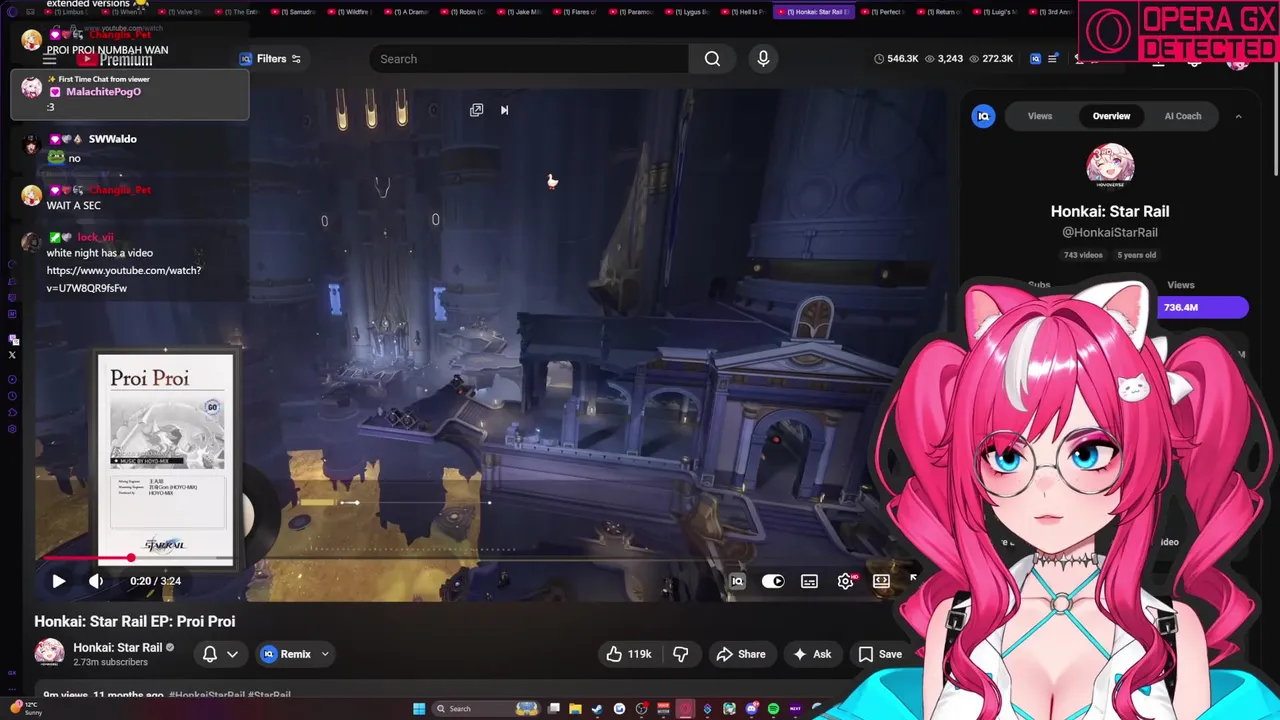Click the 736.4M views bar
This screenshot has height=720, width=1280.
coord(1203,308)
